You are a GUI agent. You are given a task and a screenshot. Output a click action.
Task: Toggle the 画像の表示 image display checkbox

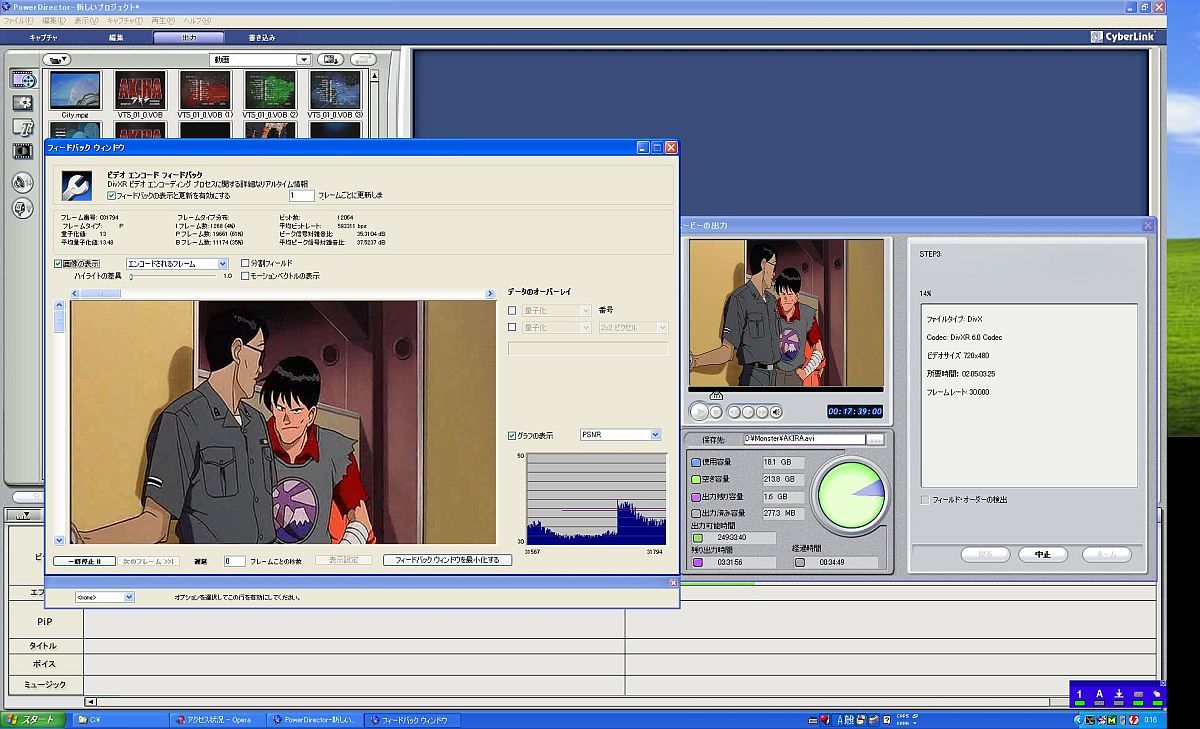pos(59,264)
